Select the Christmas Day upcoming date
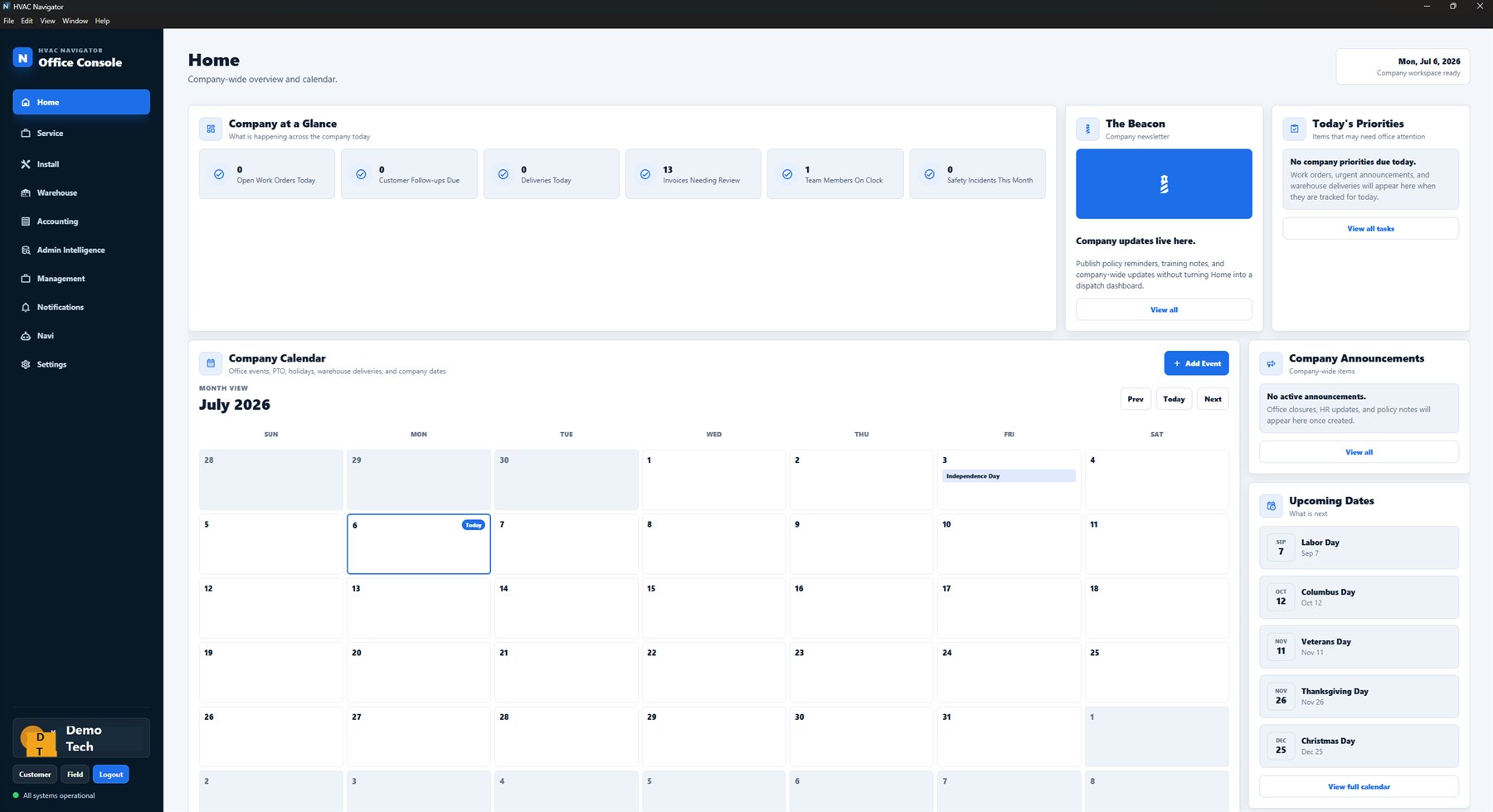This screenshot has width=1493, height=812. [1359, 746]
